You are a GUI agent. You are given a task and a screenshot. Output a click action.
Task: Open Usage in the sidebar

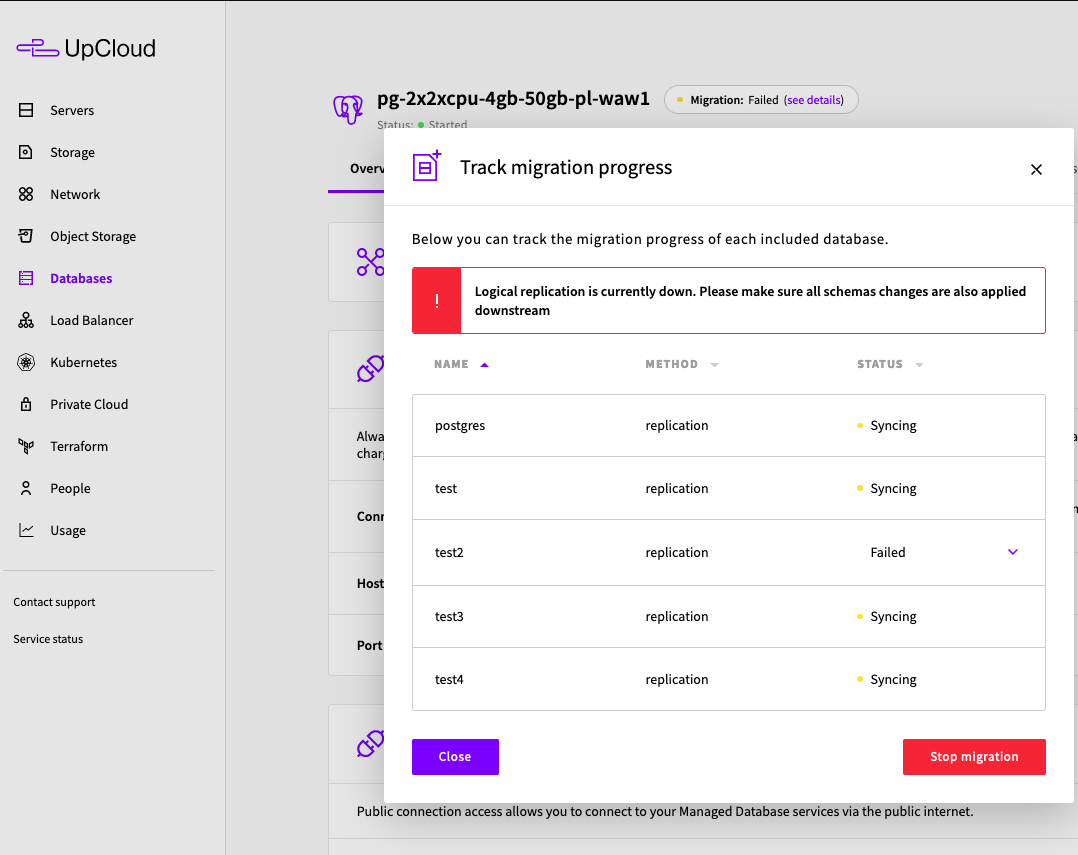pyautogui.click(x=68, y=531)
